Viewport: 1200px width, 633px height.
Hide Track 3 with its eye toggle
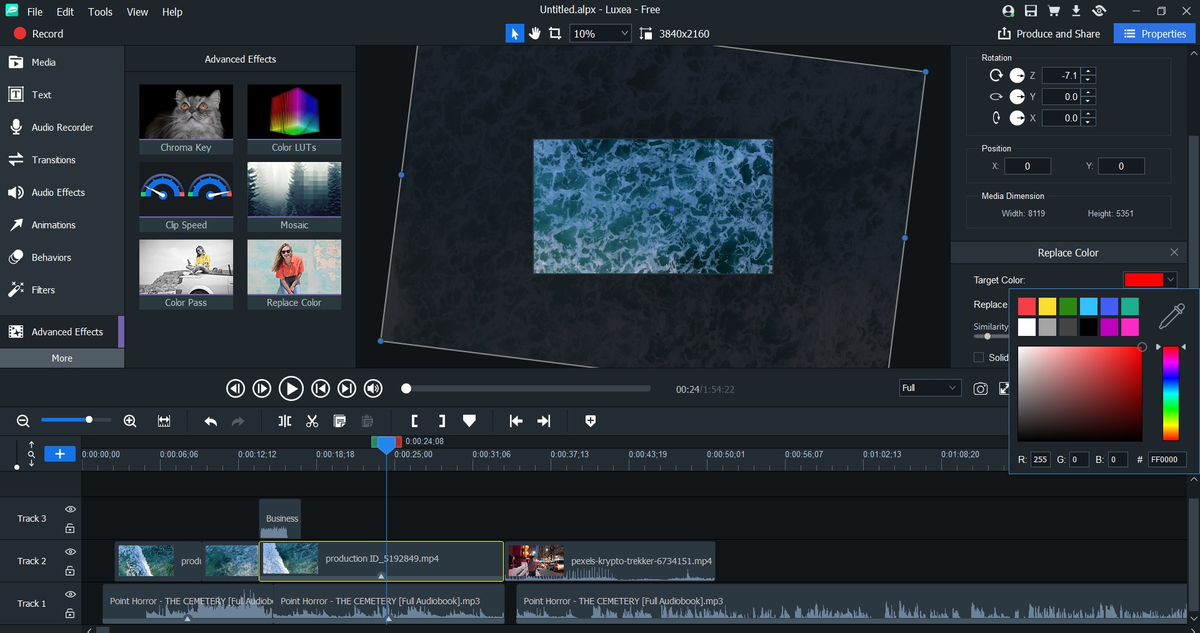click(x=69, y=509)
